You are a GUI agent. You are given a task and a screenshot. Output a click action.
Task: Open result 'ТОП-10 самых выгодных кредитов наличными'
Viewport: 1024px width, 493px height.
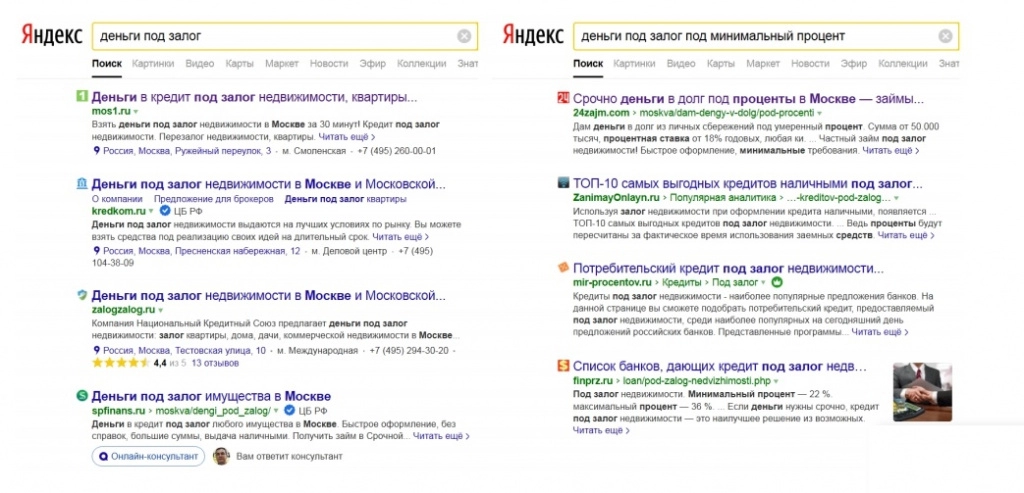coord(748,183)
